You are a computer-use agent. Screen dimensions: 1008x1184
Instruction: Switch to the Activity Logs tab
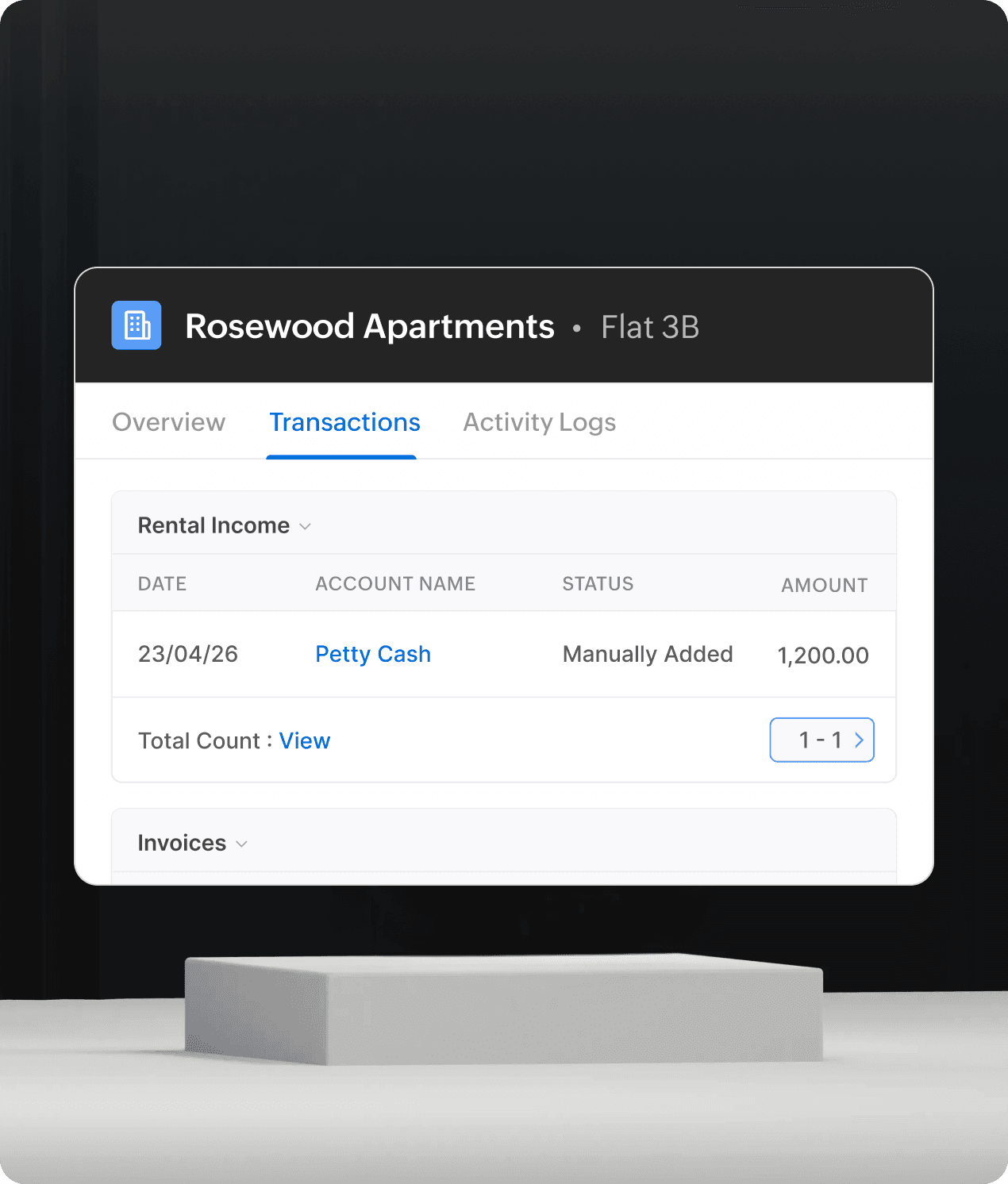click(x=540, y=422)
